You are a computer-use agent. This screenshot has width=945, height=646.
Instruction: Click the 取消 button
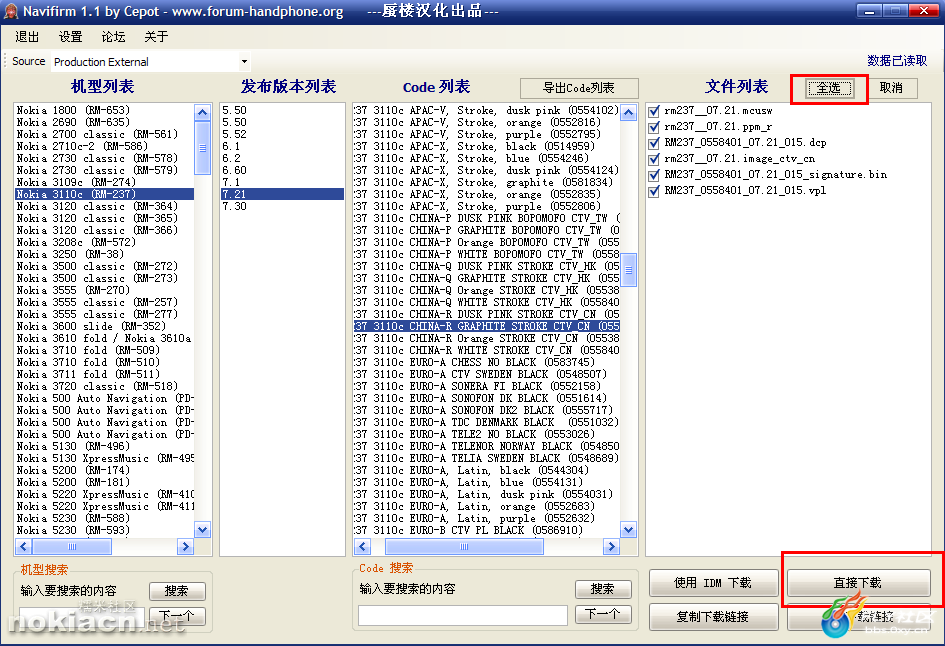click(891, 88)
